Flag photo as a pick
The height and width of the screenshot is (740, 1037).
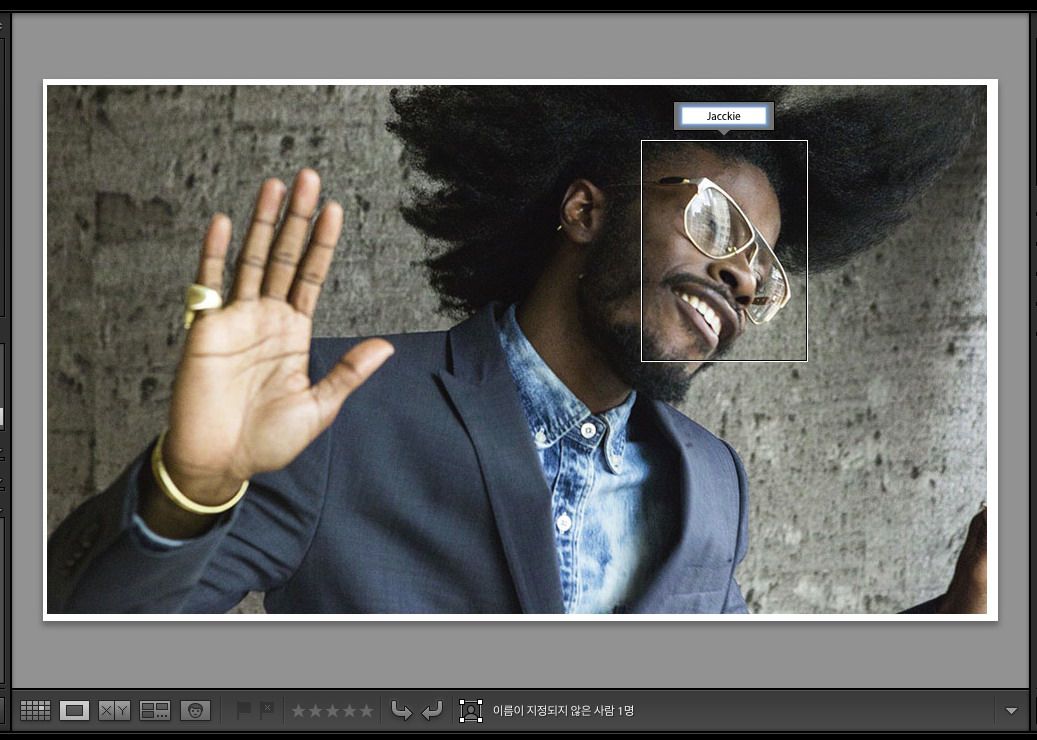coord(244,710)
